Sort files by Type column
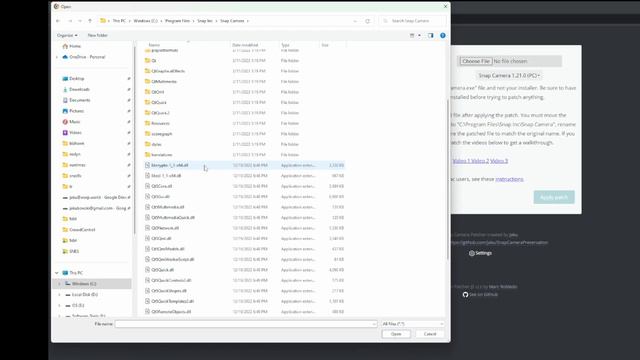 285,45
